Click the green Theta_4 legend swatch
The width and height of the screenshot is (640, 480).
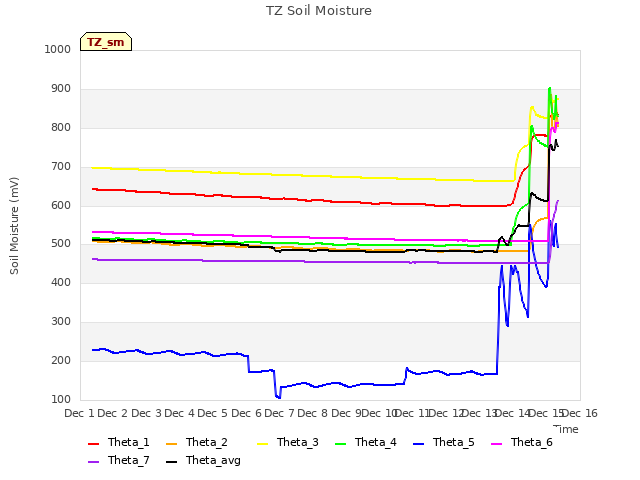click(340, 444)
